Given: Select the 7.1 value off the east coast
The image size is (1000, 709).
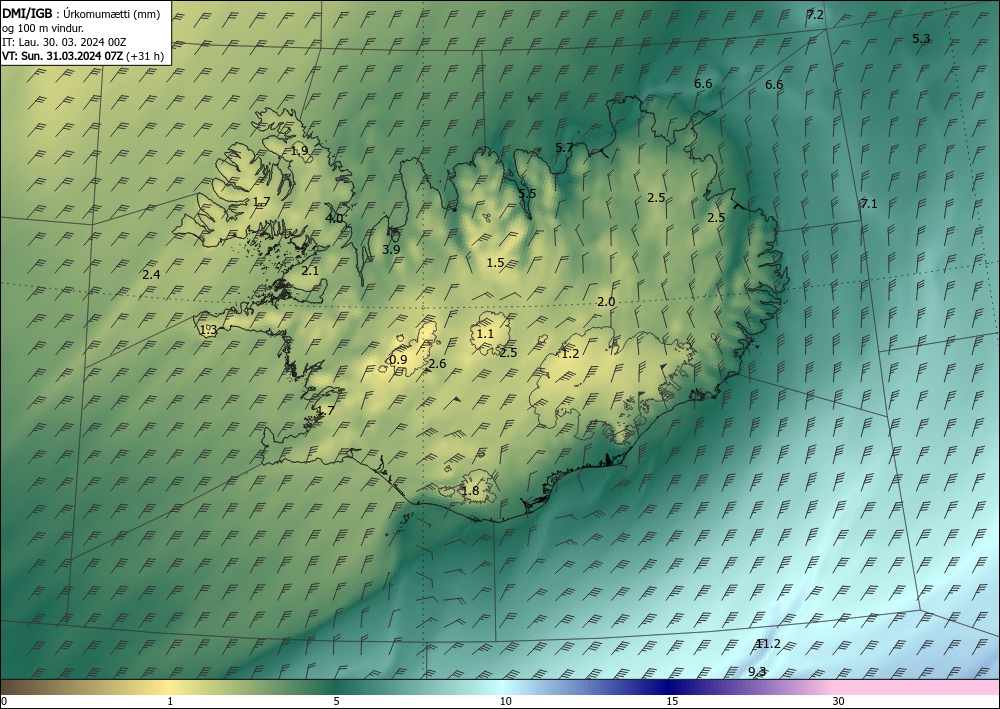Looking at the screenshot, I should tap(869, 204).
